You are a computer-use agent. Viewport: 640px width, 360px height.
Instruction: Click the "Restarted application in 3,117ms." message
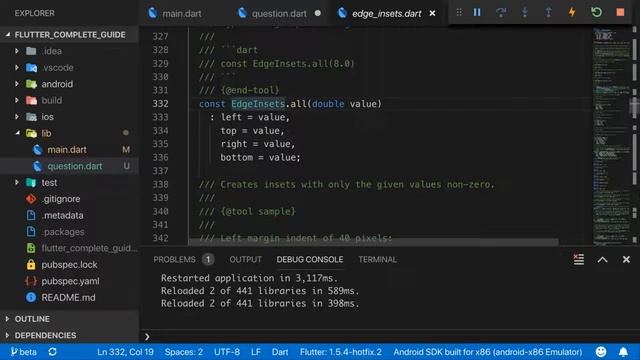[249, 278]
